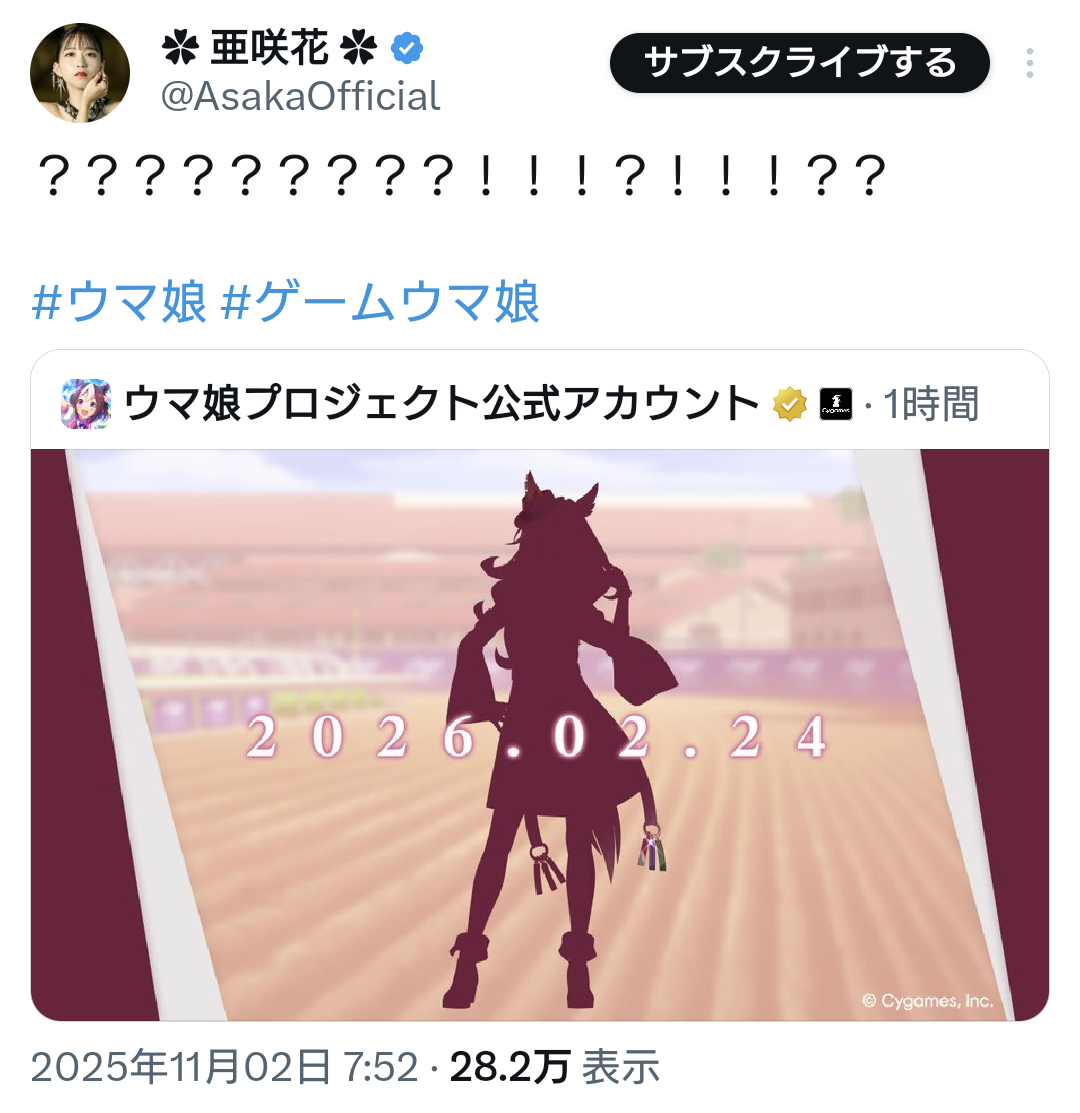The height and width of the screenshot is (1113, 1080).
Task: Open ウマ娘プロジェクト公式アカウント quoted account name
Action: click(441, 404)
